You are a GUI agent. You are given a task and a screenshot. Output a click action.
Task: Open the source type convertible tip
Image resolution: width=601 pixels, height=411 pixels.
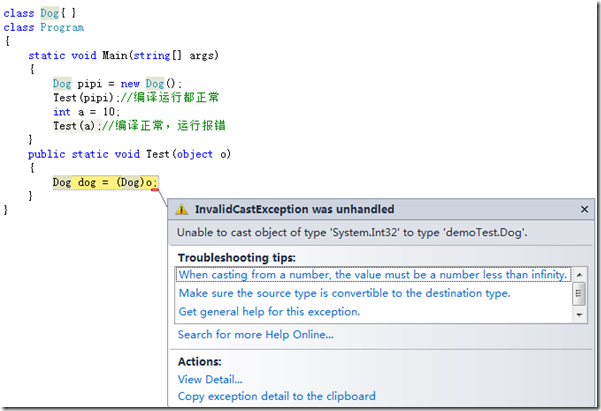[x=345, y=293]
